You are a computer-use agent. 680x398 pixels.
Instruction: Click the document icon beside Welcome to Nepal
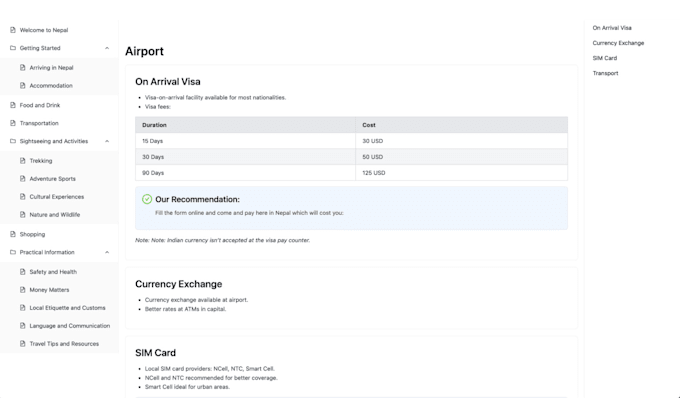coord(13,30)
